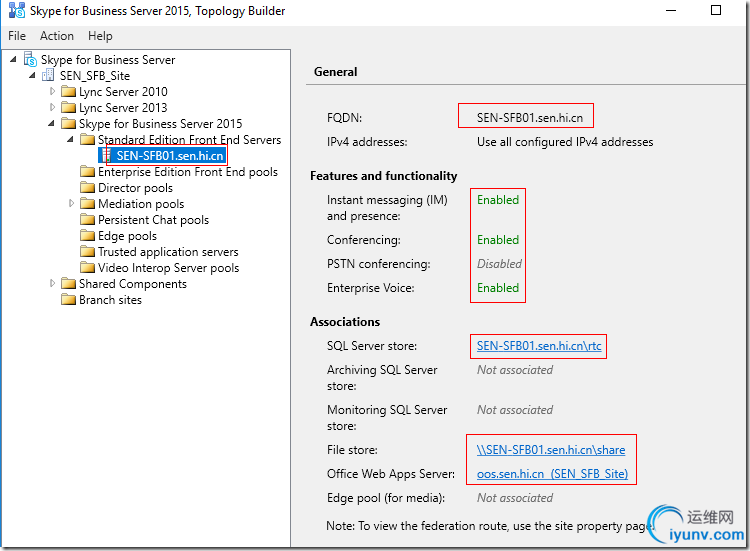Click the Branch sites folder icon
This screenshot has width=750, height=551.
pos(68,299)
